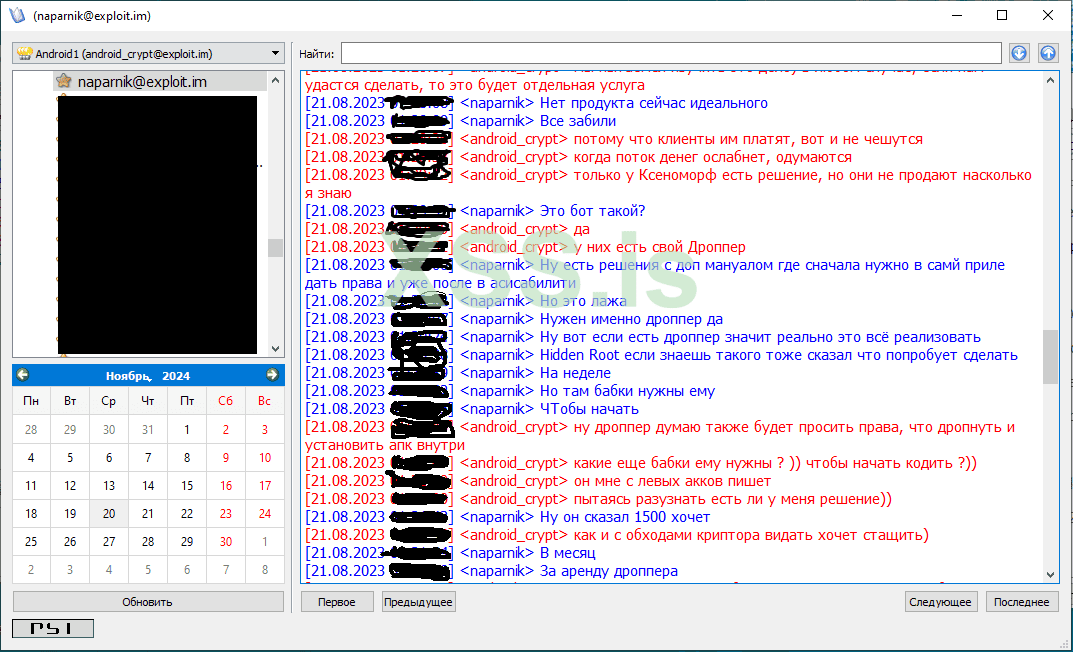Click the Обновить button
This screenshot has width=1073, height=652.
pos(148,602)
